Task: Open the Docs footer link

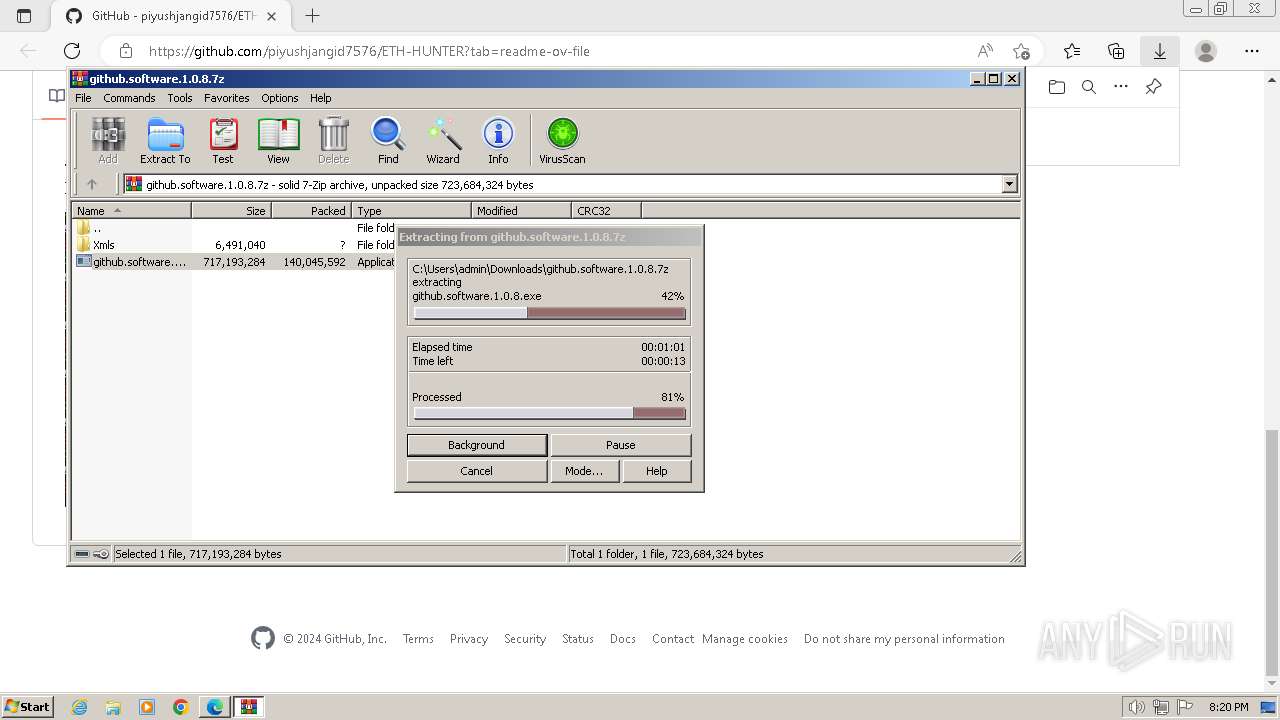Action: (623, 639)
